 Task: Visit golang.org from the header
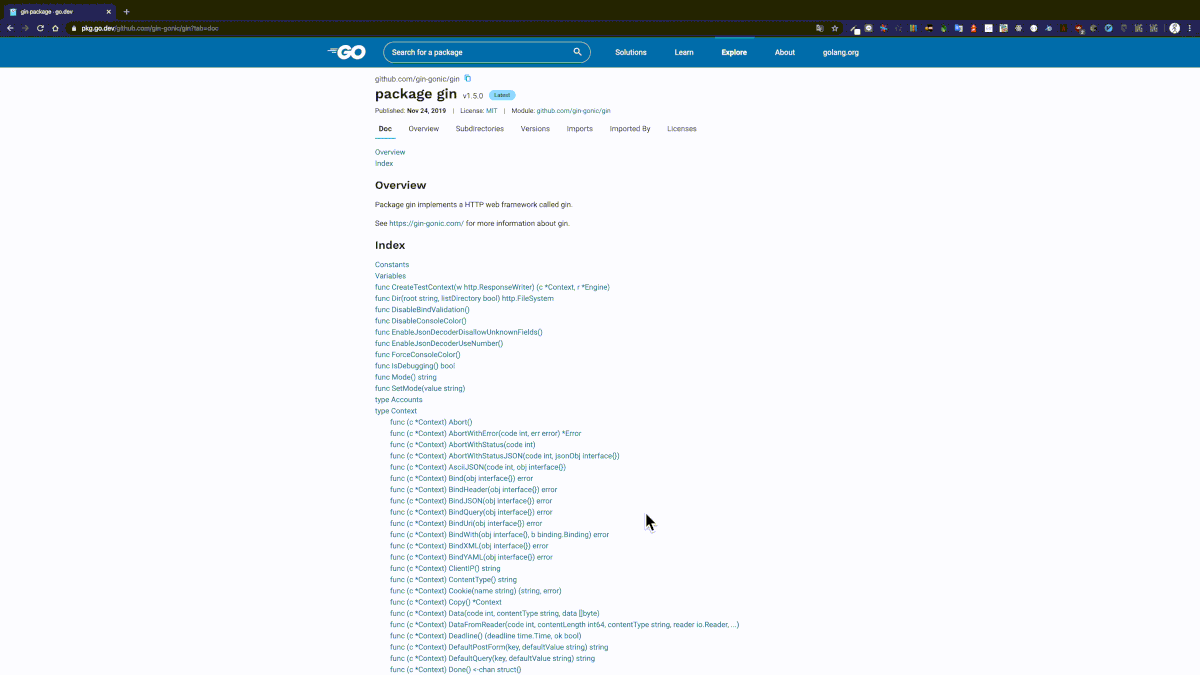click(841, 52)
